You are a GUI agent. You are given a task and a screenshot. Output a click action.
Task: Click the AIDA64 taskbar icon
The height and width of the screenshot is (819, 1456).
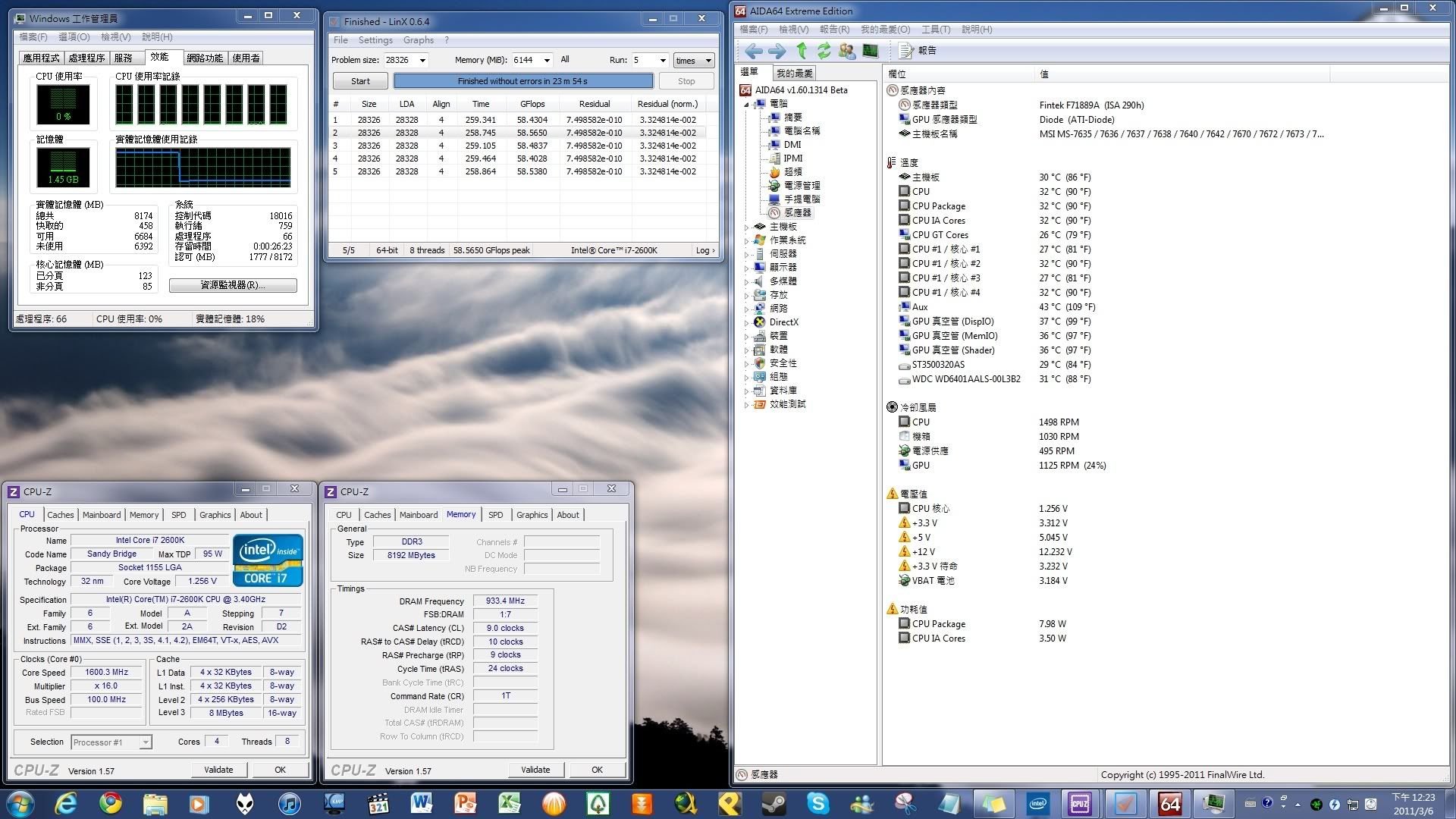(x=1169, y=803)
